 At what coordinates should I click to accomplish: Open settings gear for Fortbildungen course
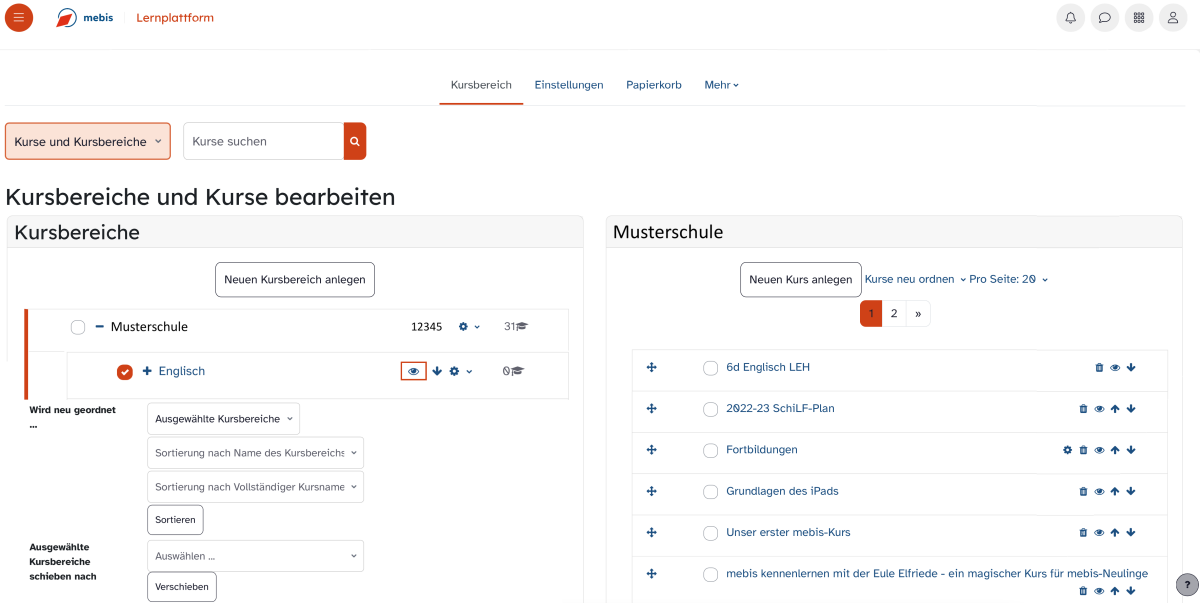point(1067,451)
